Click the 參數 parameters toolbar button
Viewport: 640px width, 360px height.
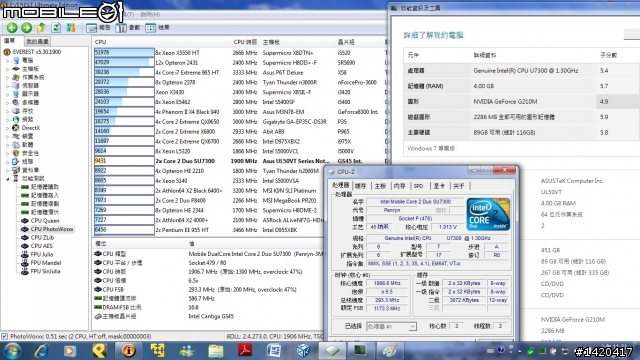point(128,27)
